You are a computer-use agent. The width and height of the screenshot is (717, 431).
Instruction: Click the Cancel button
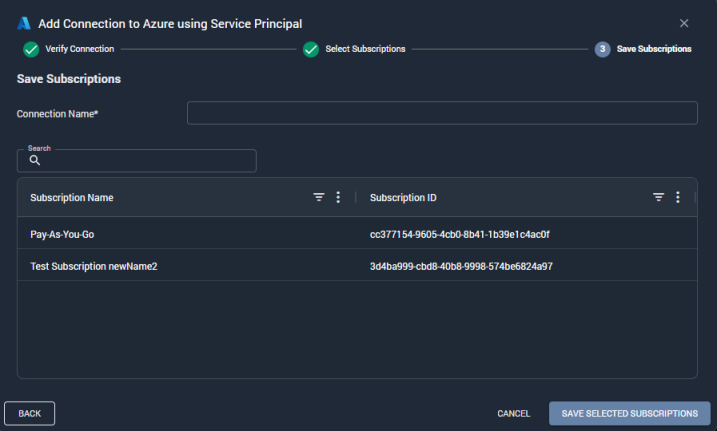click(x=514, y=414)
